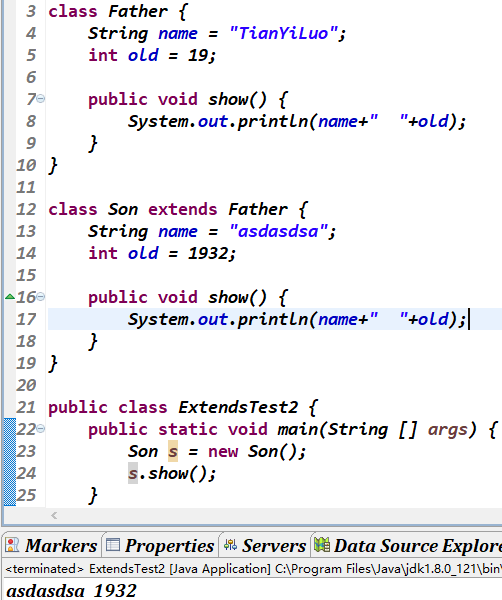502x600 pixels.
Task: Click the highlighted variable s on line 23
Action: (173, 451)
